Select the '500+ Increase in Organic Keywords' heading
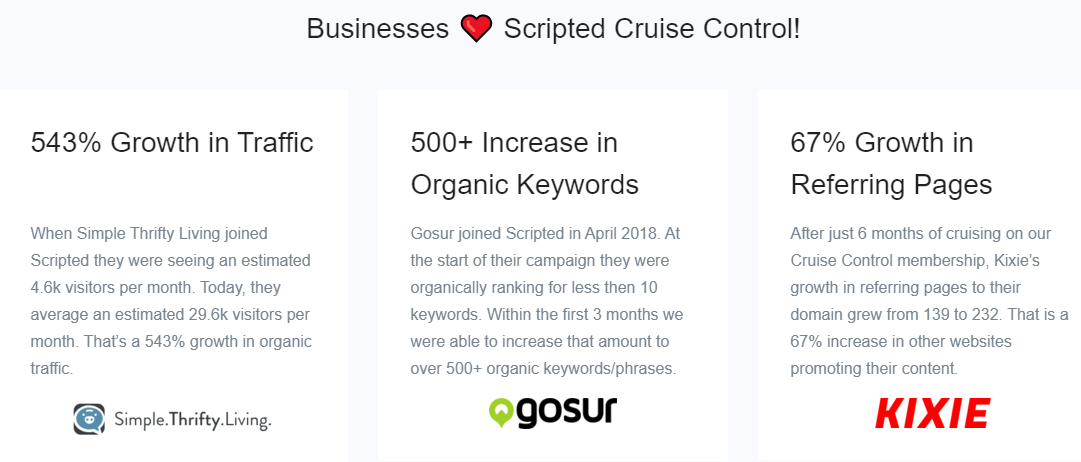The image size is (1081, 462). click(525, 164)
